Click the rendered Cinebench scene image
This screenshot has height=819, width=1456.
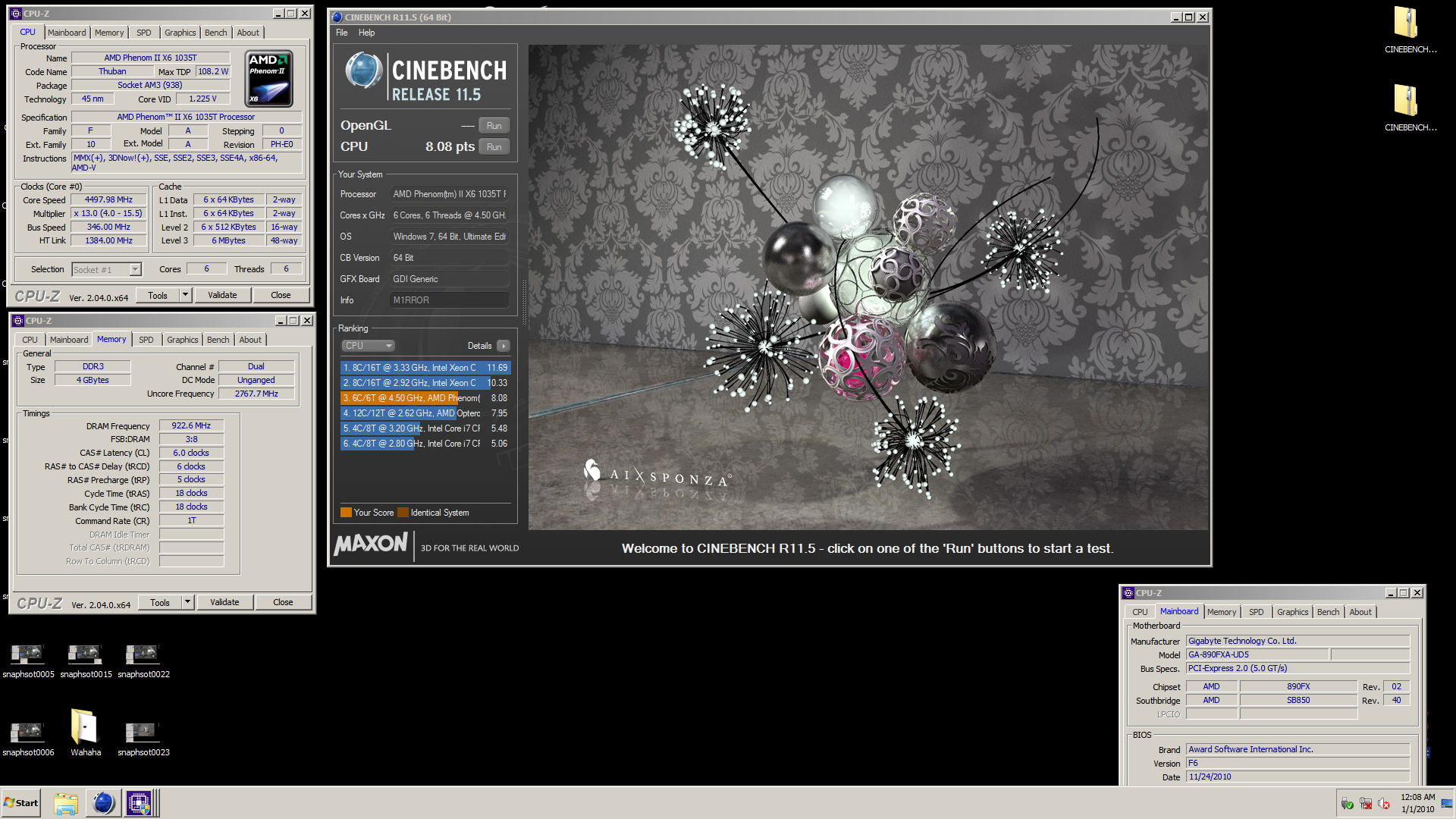click(868, 287)
